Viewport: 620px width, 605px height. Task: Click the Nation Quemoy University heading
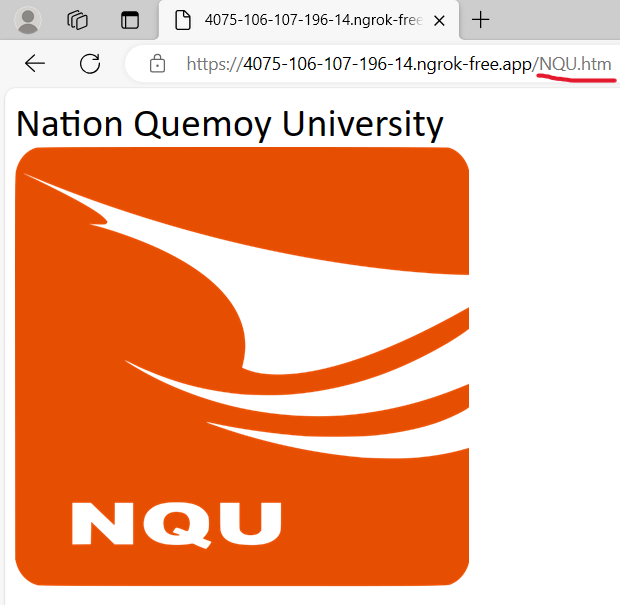click(230, 124)
